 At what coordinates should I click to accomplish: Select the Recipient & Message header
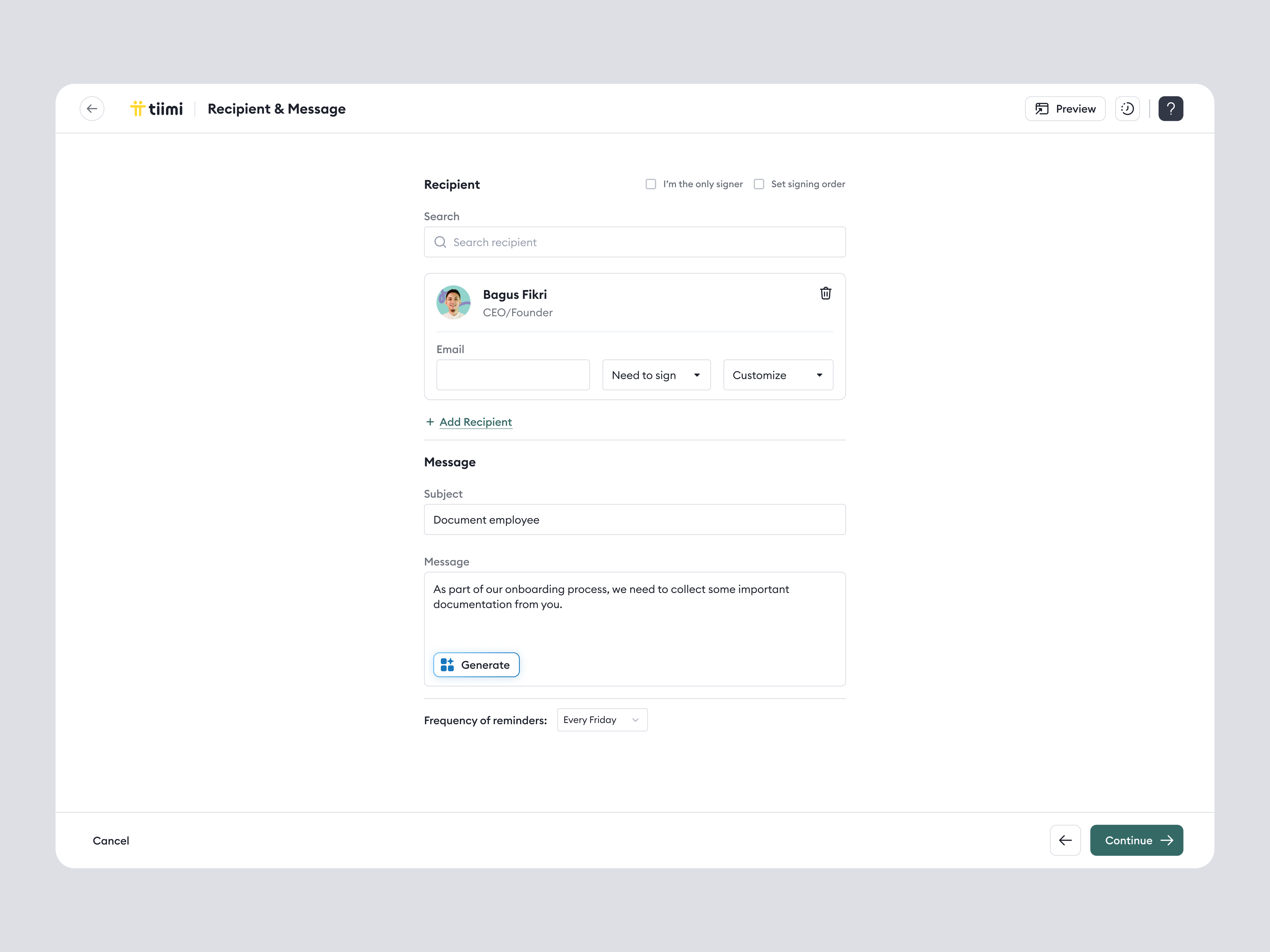click(276, 108)
